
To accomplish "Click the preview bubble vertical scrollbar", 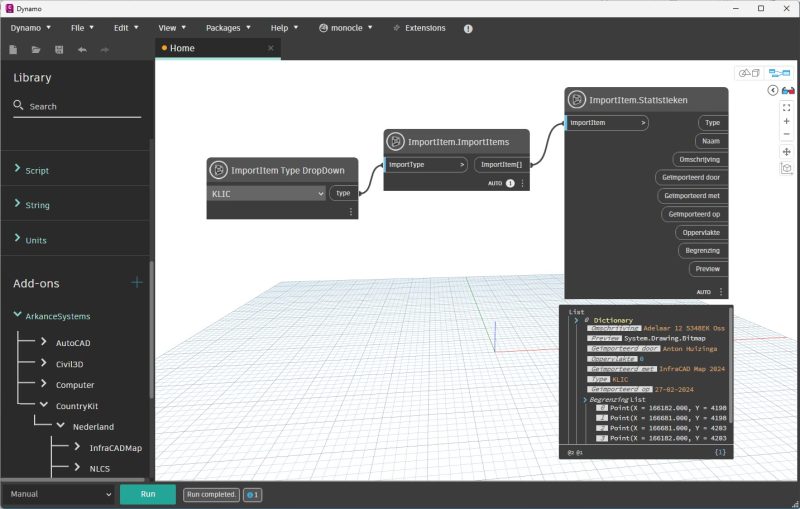I will [731, 365].
